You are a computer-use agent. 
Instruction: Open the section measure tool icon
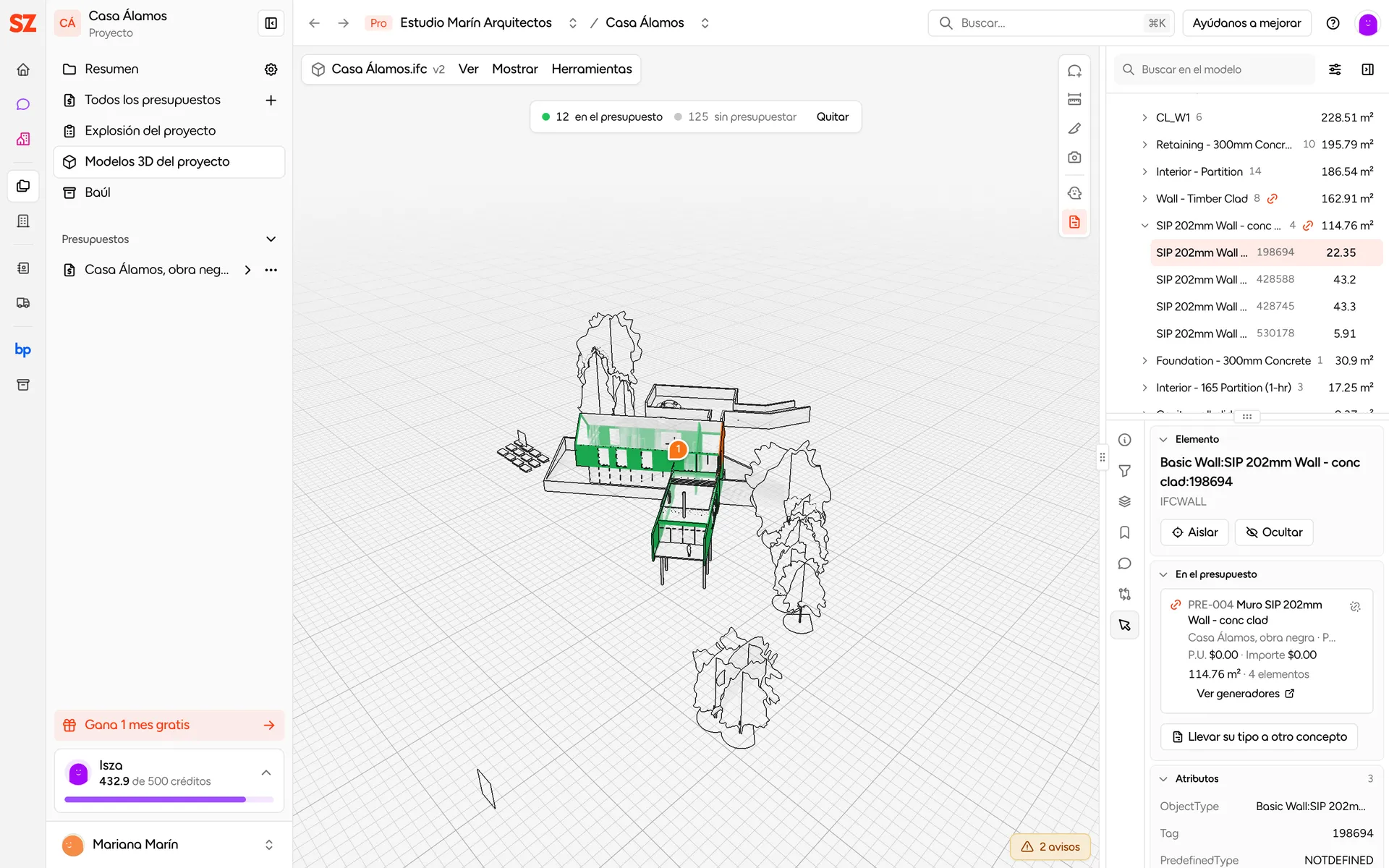(x=1074, y=99)
